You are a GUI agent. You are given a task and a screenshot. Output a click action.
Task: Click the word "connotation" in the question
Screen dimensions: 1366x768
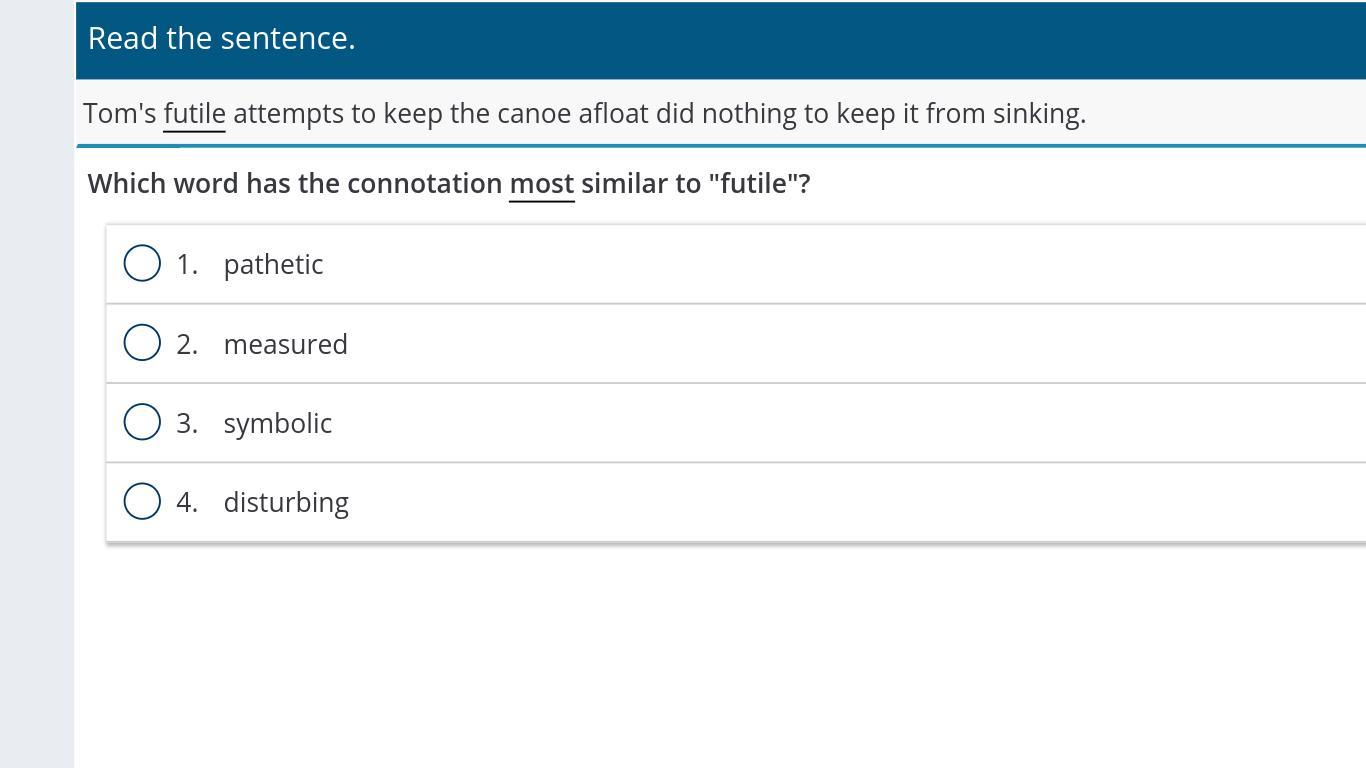point(425,184)
